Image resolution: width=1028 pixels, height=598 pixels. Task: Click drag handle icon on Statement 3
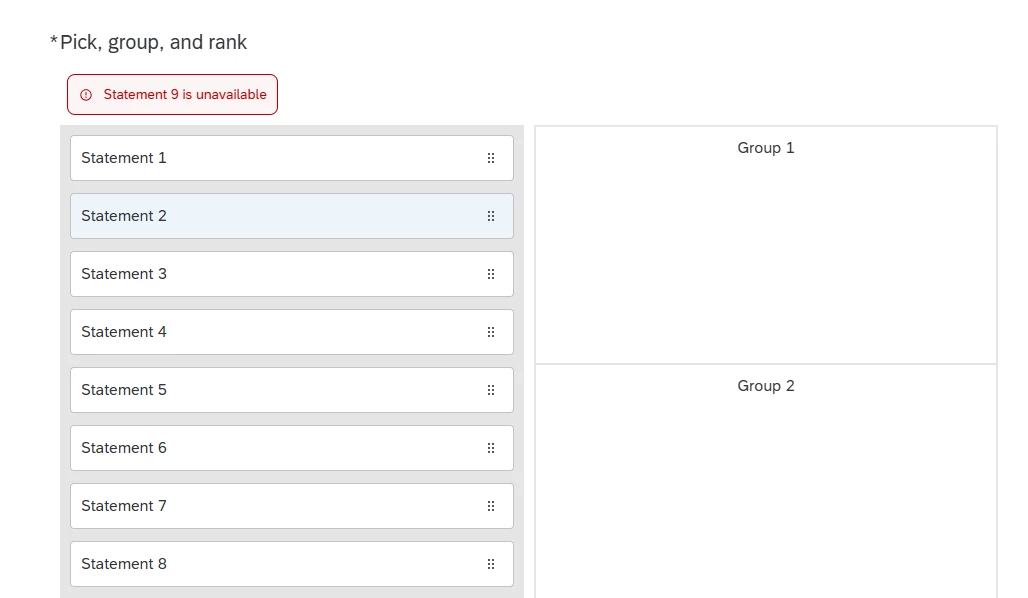tap(491, 274)
